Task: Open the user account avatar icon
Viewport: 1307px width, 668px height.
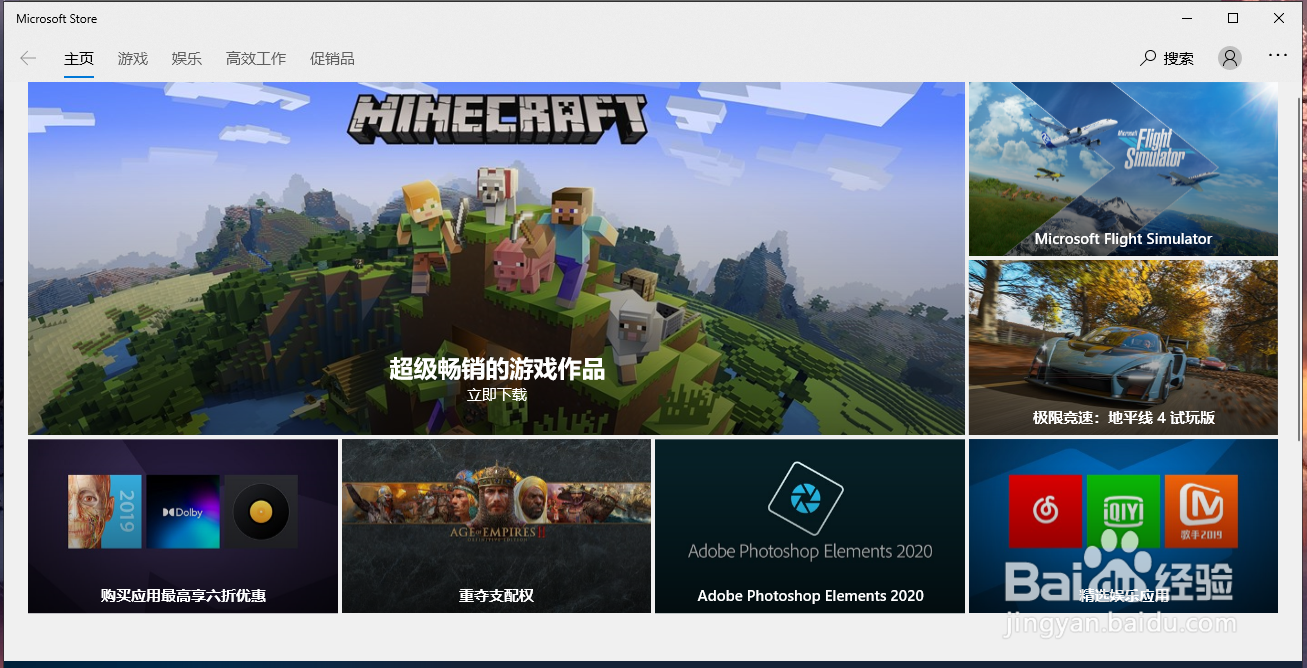Action: point(1230,58)
